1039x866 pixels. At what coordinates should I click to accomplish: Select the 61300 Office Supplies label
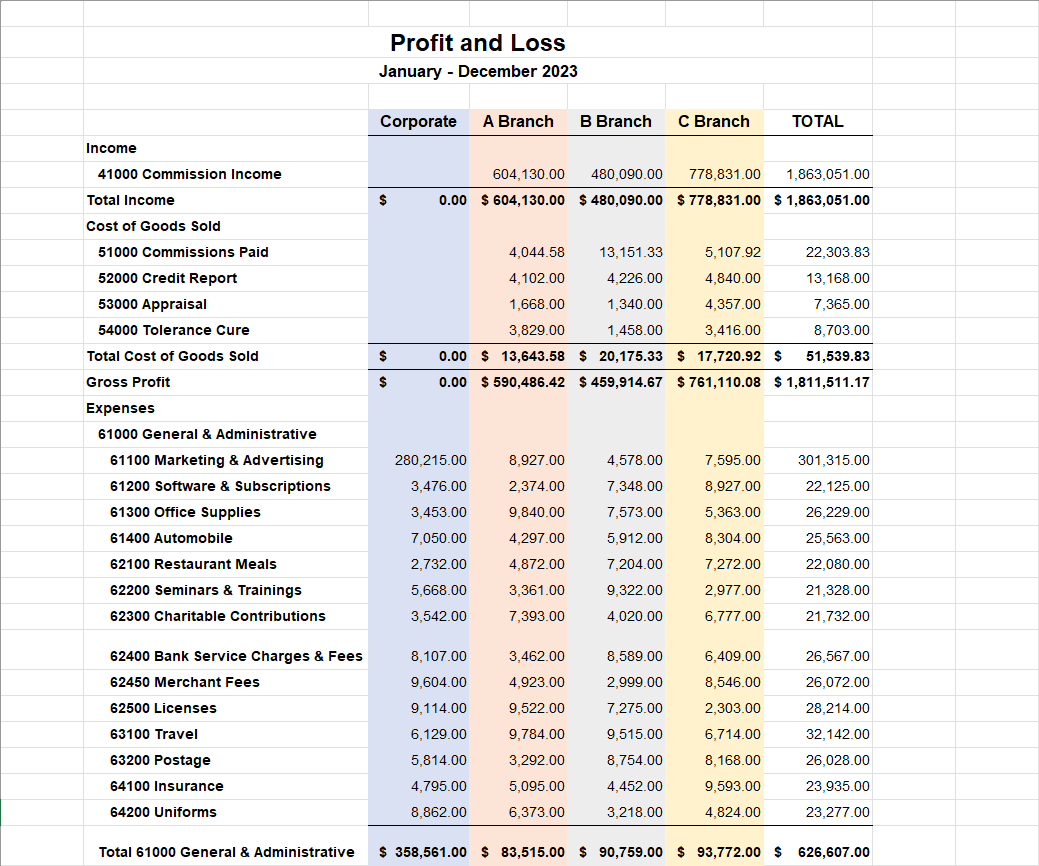click(x=185, y=512)
